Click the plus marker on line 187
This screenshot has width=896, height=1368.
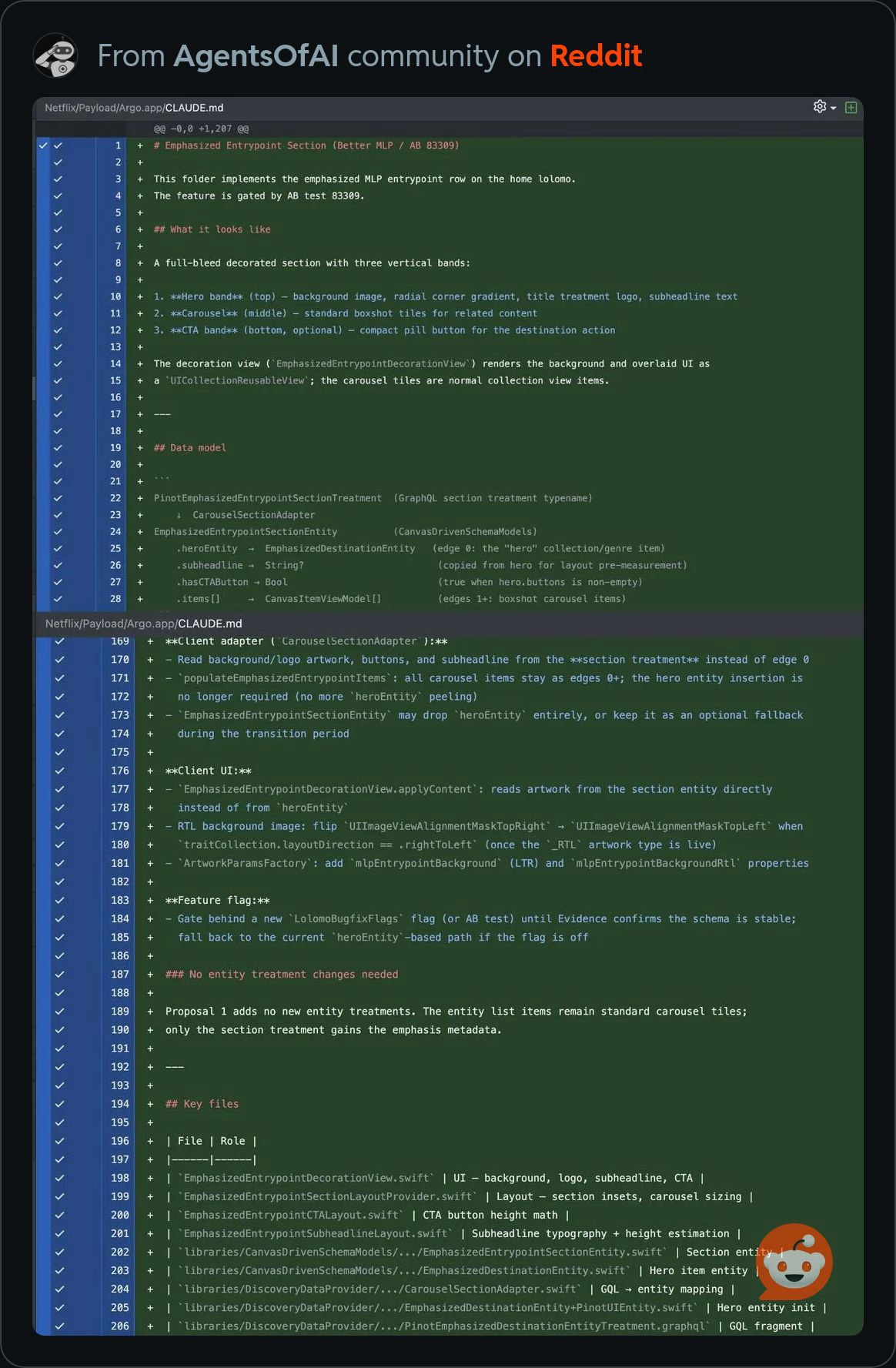coord(150,975)
